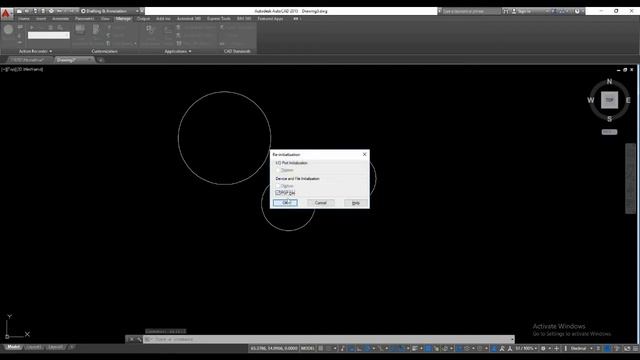Open the action macro name combo box
This screenshot has height=360, width=640.
pos(49,36)
